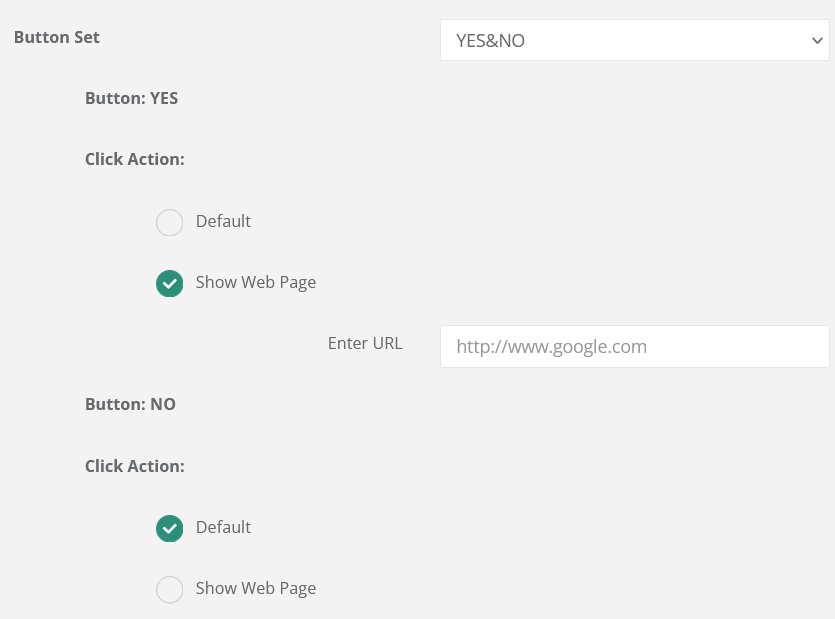Select Default radio for the YES button
Screen dimensions: 835x619
coord(170,222)
